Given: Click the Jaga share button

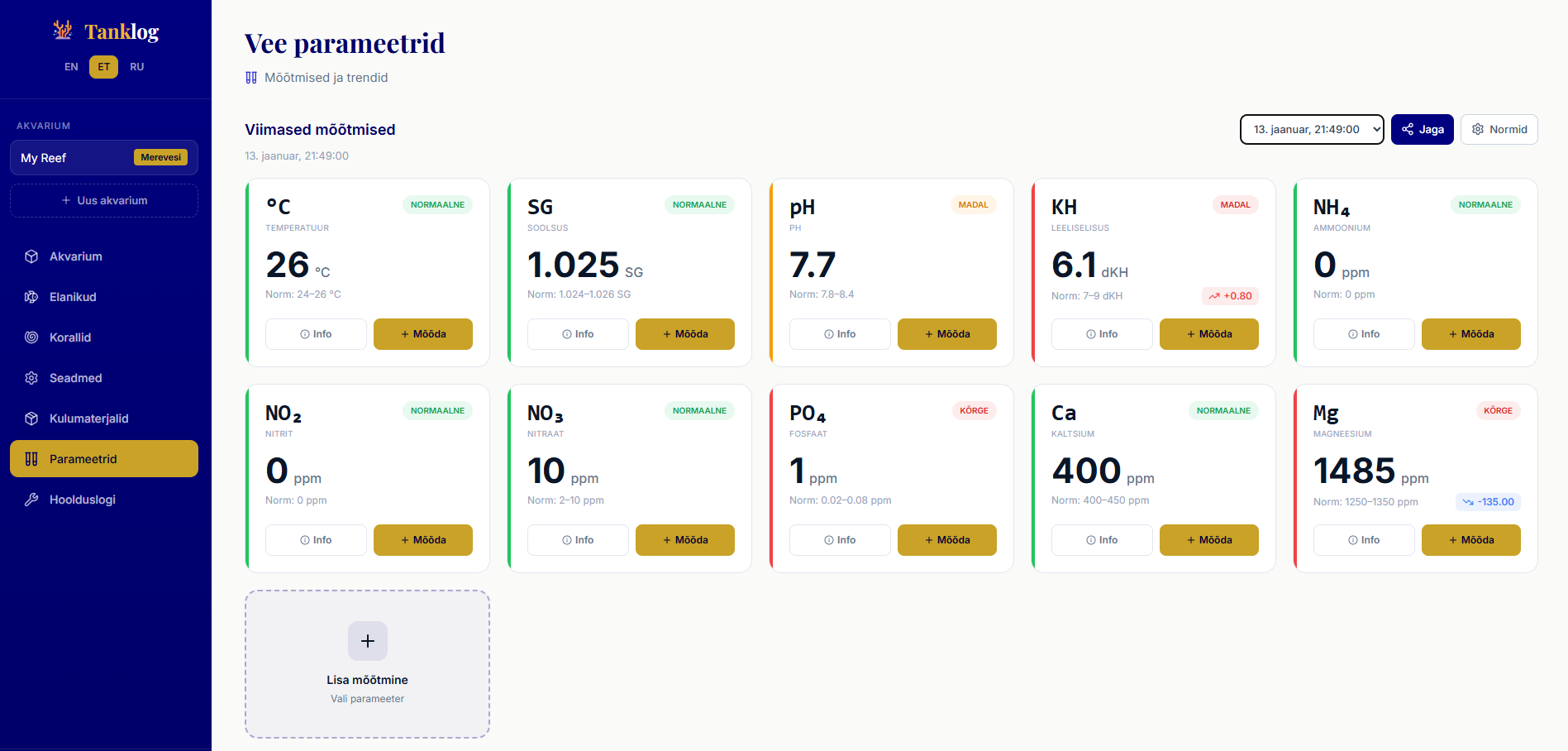Looking at the screenshot, I should [x=1422, y=130].
